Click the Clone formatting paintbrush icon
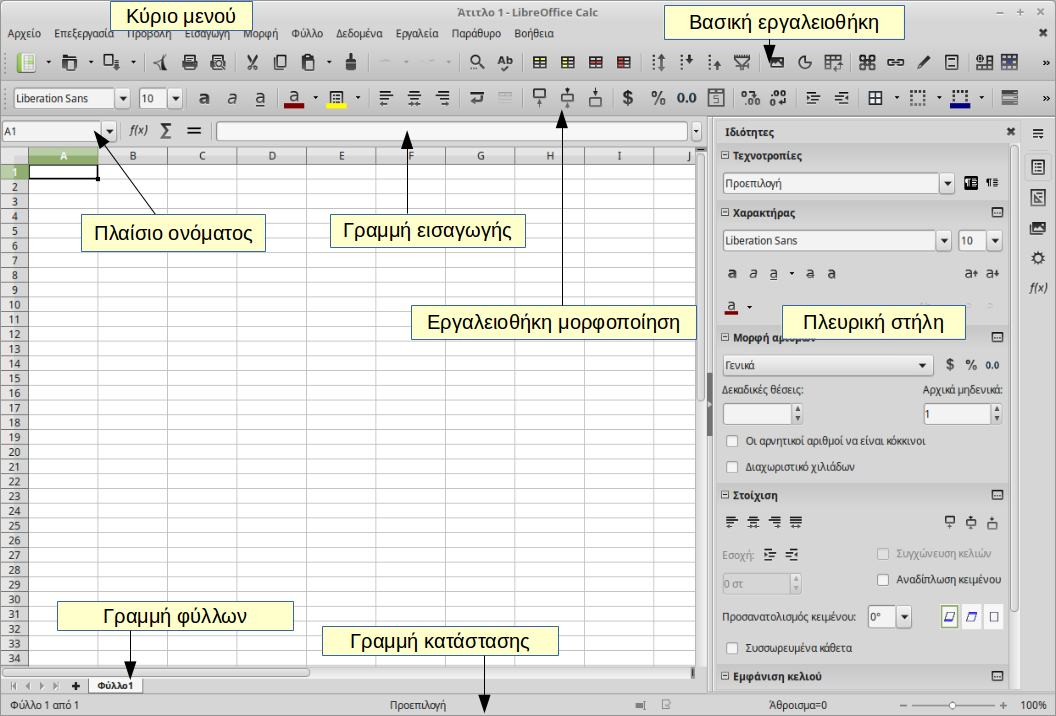 point(351,63)
